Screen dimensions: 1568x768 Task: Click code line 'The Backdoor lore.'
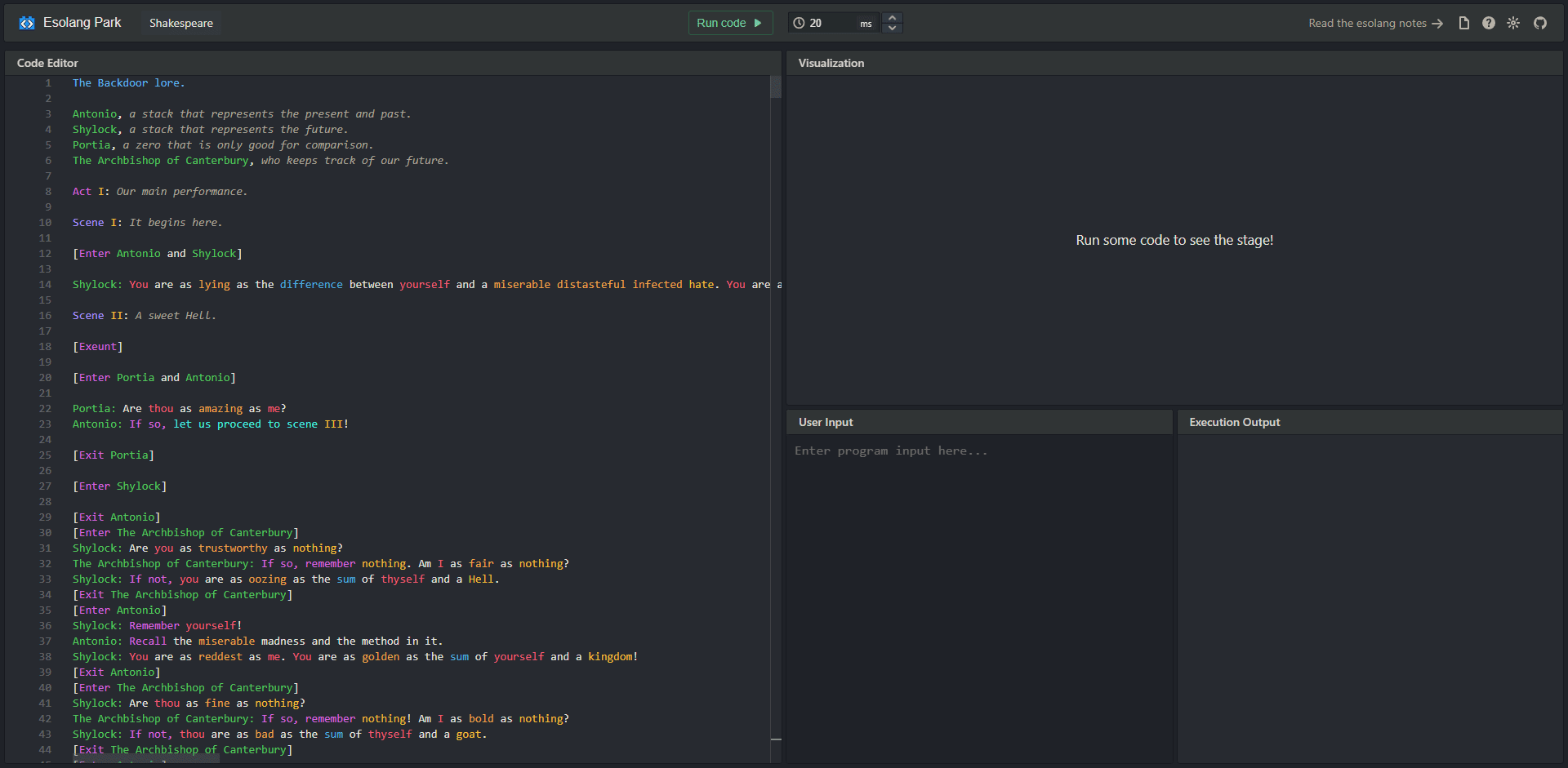[128, 83]
